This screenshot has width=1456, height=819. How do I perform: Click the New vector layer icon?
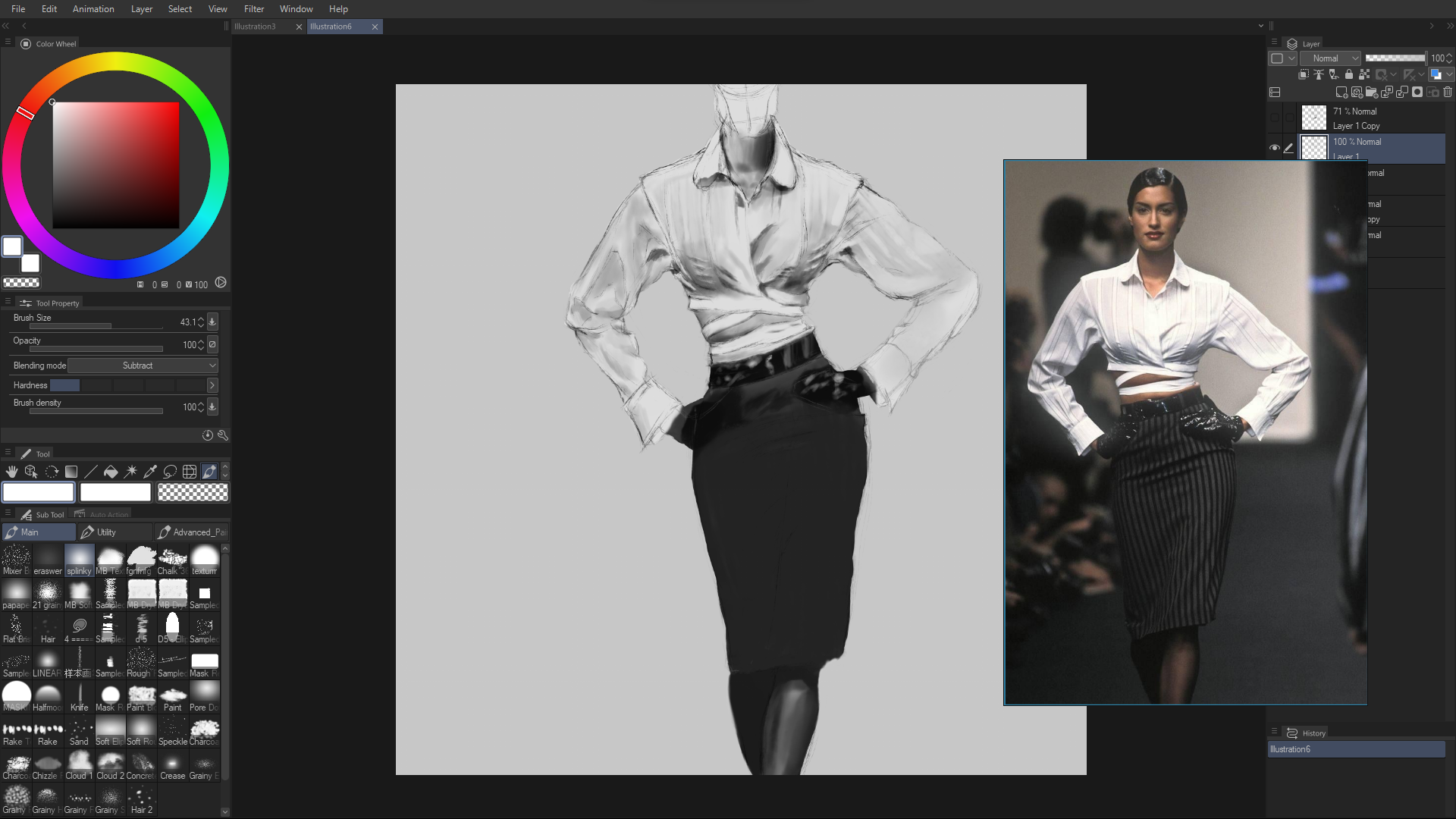1357,93
